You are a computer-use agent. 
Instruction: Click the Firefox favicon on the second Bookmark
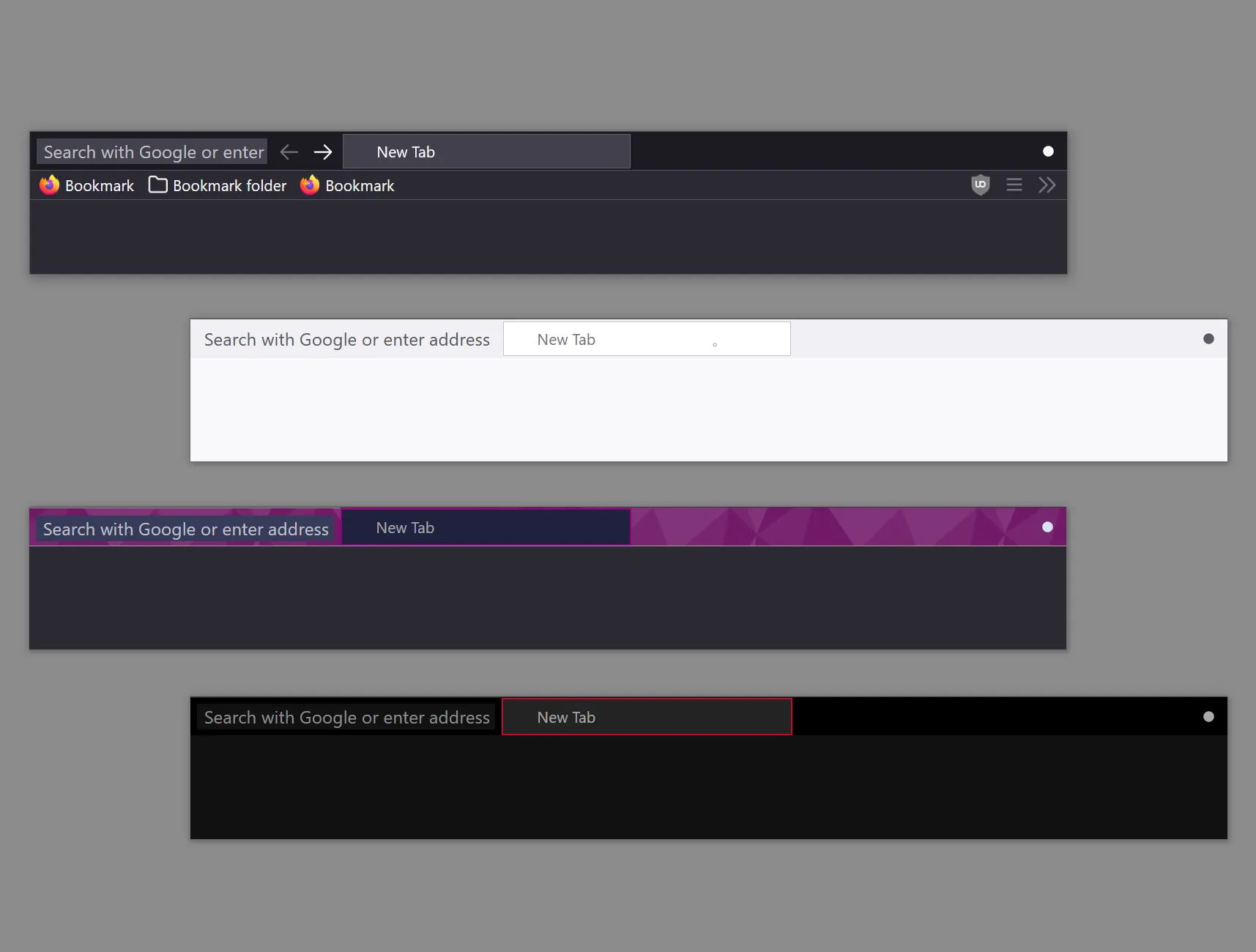coord(309,185)
